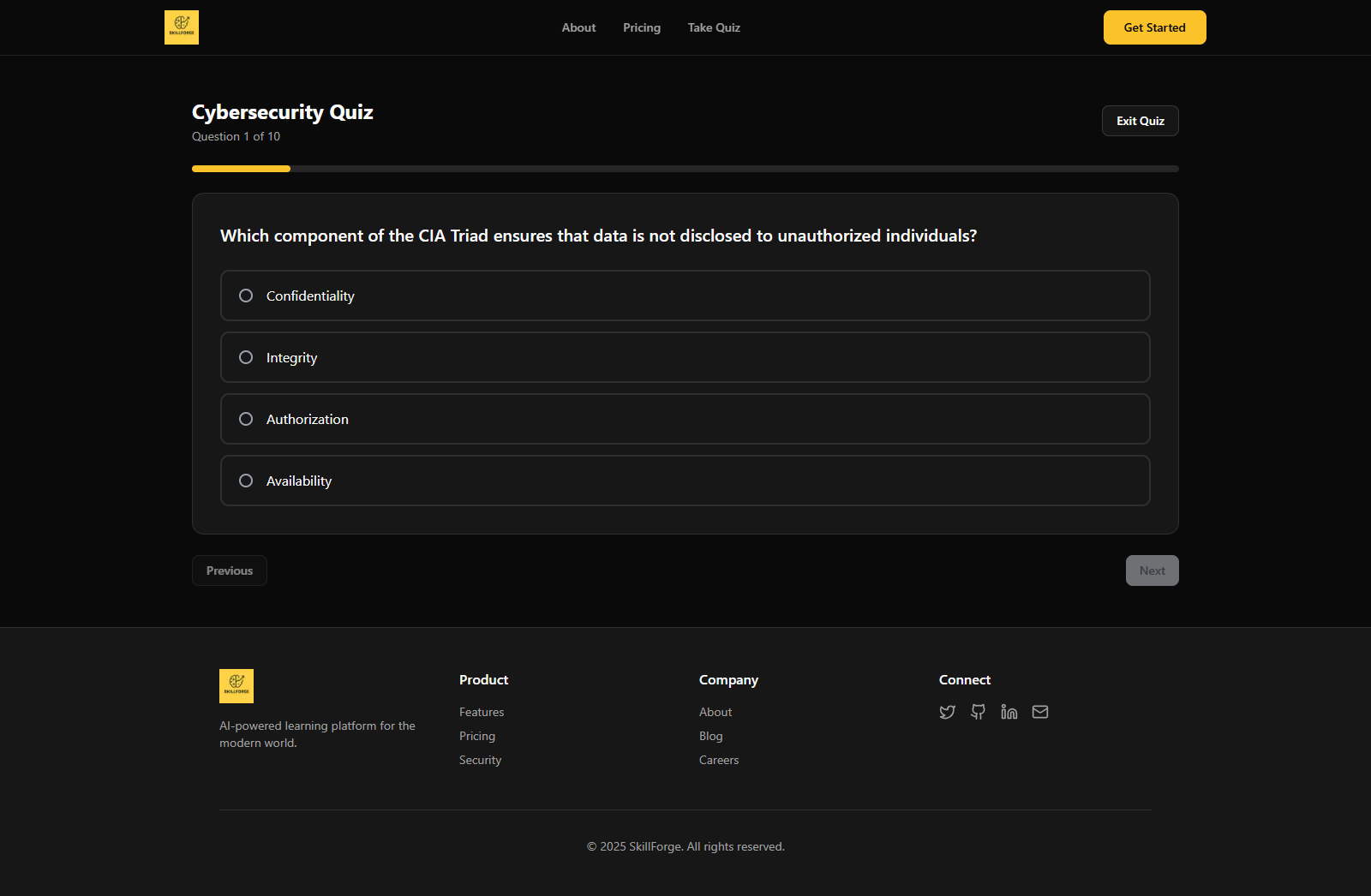This screenshot has width=1371, height=896.
Task: Click the email envelope icon
Action: 1039,712
